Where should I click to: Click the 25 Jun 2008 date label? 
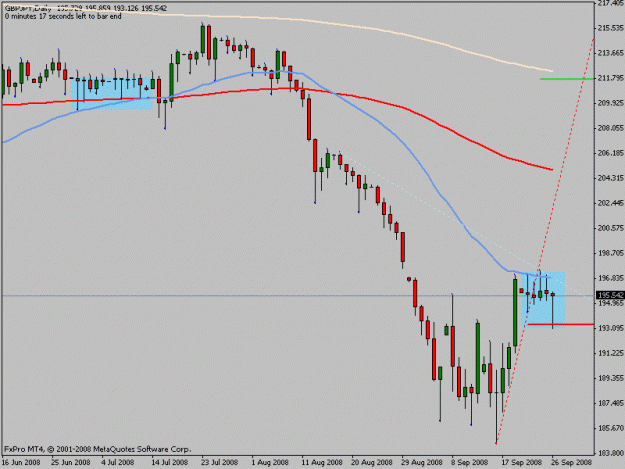click(x=71, y=463)
